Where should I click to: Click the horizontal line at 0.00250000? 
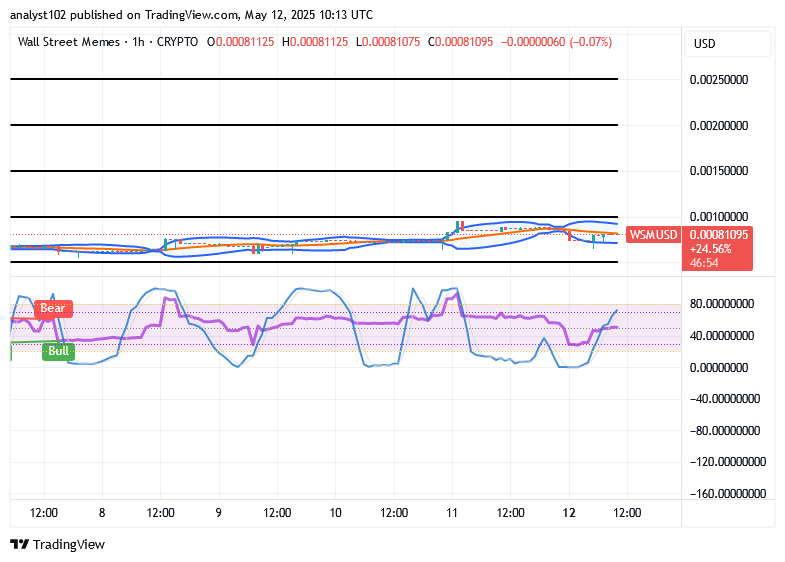coord(314,79)
